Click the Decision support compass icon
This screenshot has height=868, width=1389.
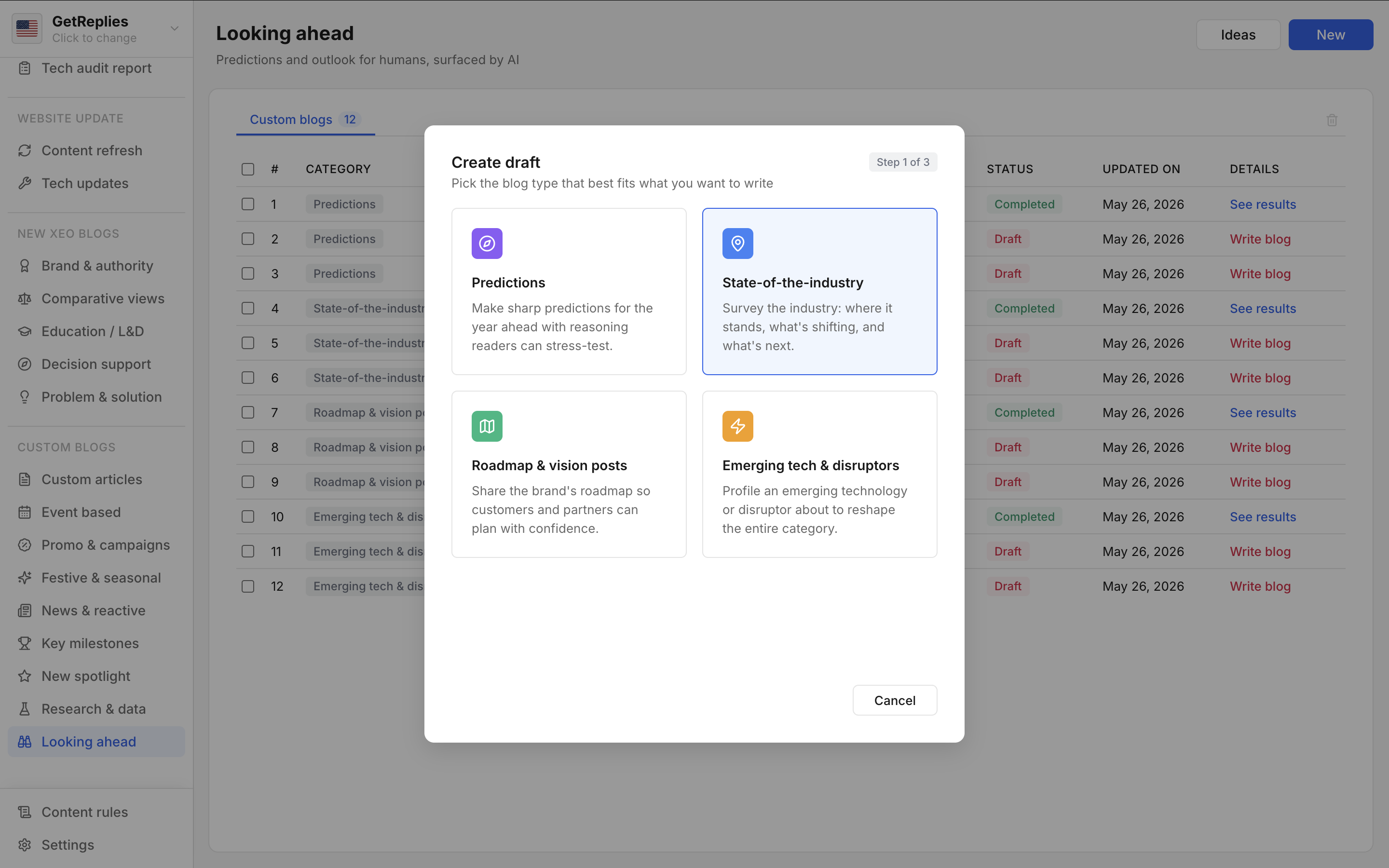(25, 364)
